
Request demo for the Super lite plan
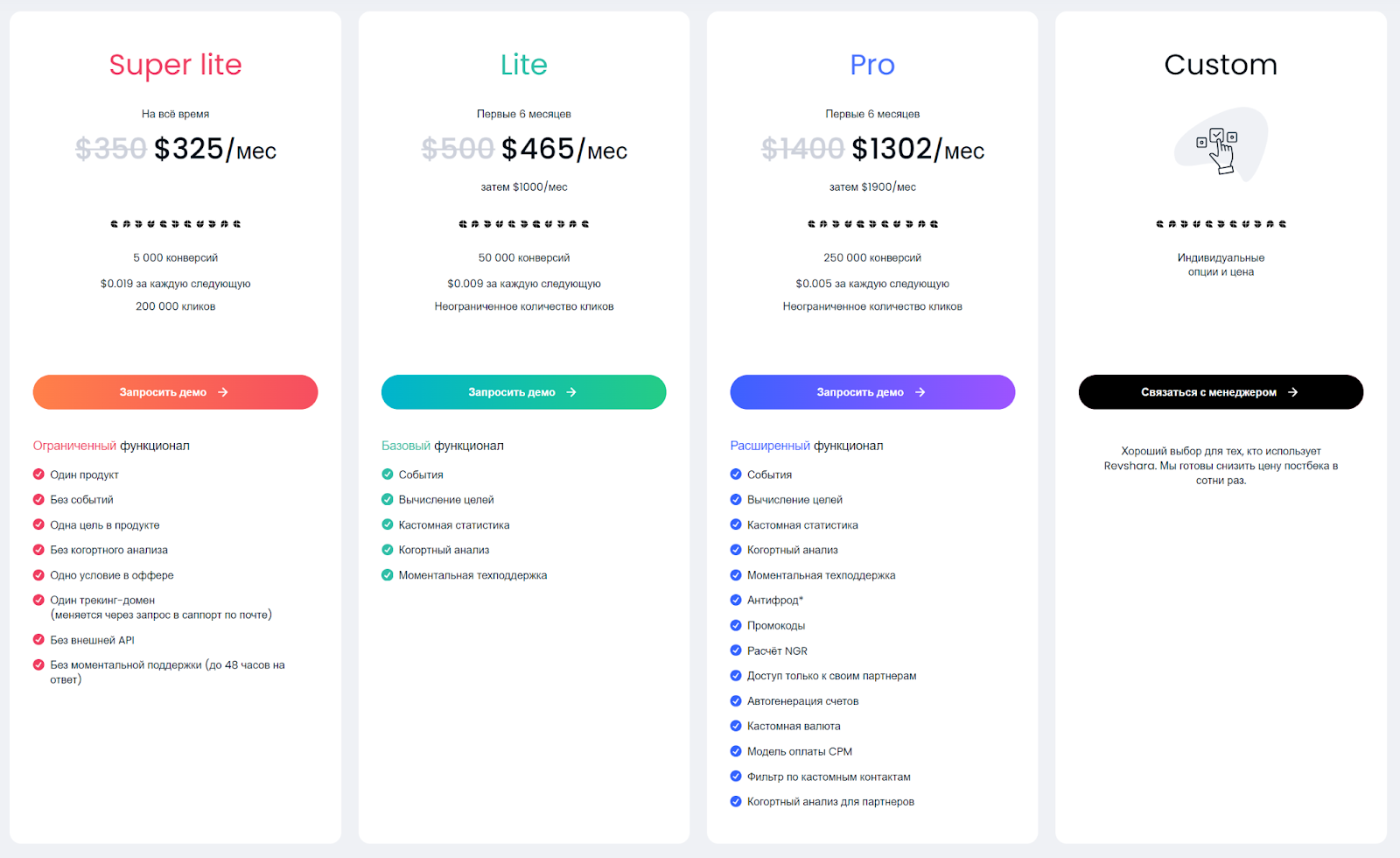(175, 392)
